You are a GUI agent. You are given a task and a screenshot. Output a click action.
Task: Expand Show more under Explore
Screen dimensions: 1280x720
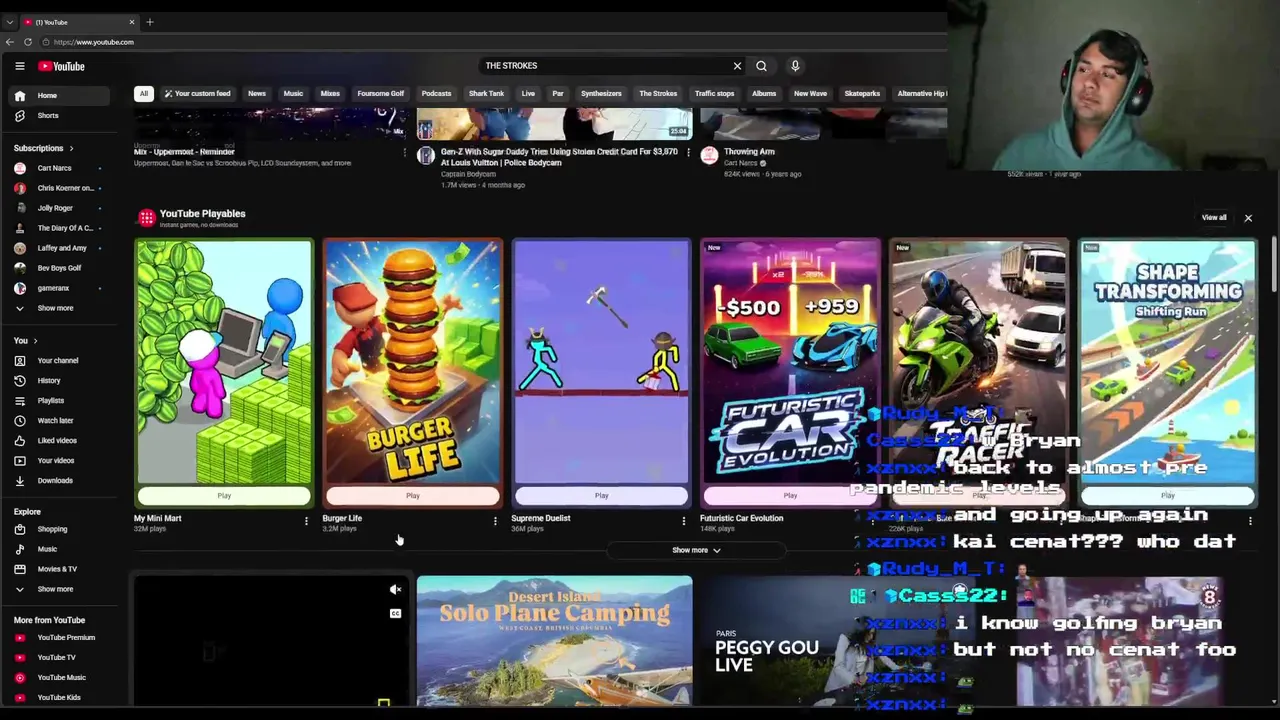[x=60, y=589]
